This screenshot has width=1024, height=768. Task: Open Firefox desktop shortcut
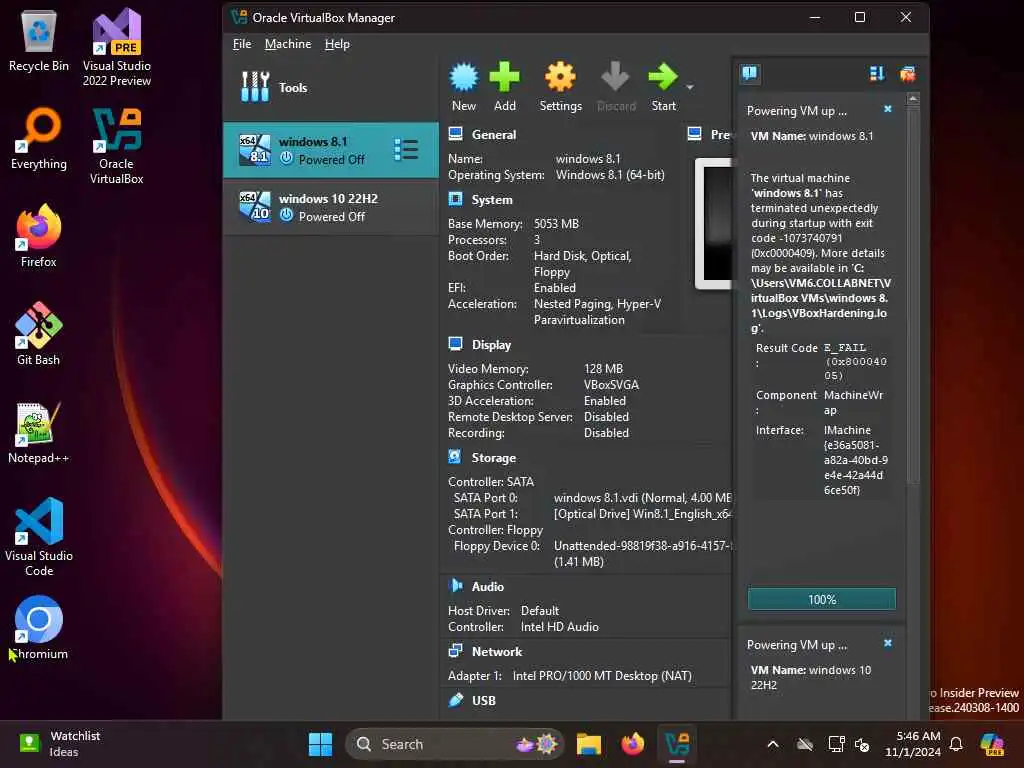click(39, 236)
